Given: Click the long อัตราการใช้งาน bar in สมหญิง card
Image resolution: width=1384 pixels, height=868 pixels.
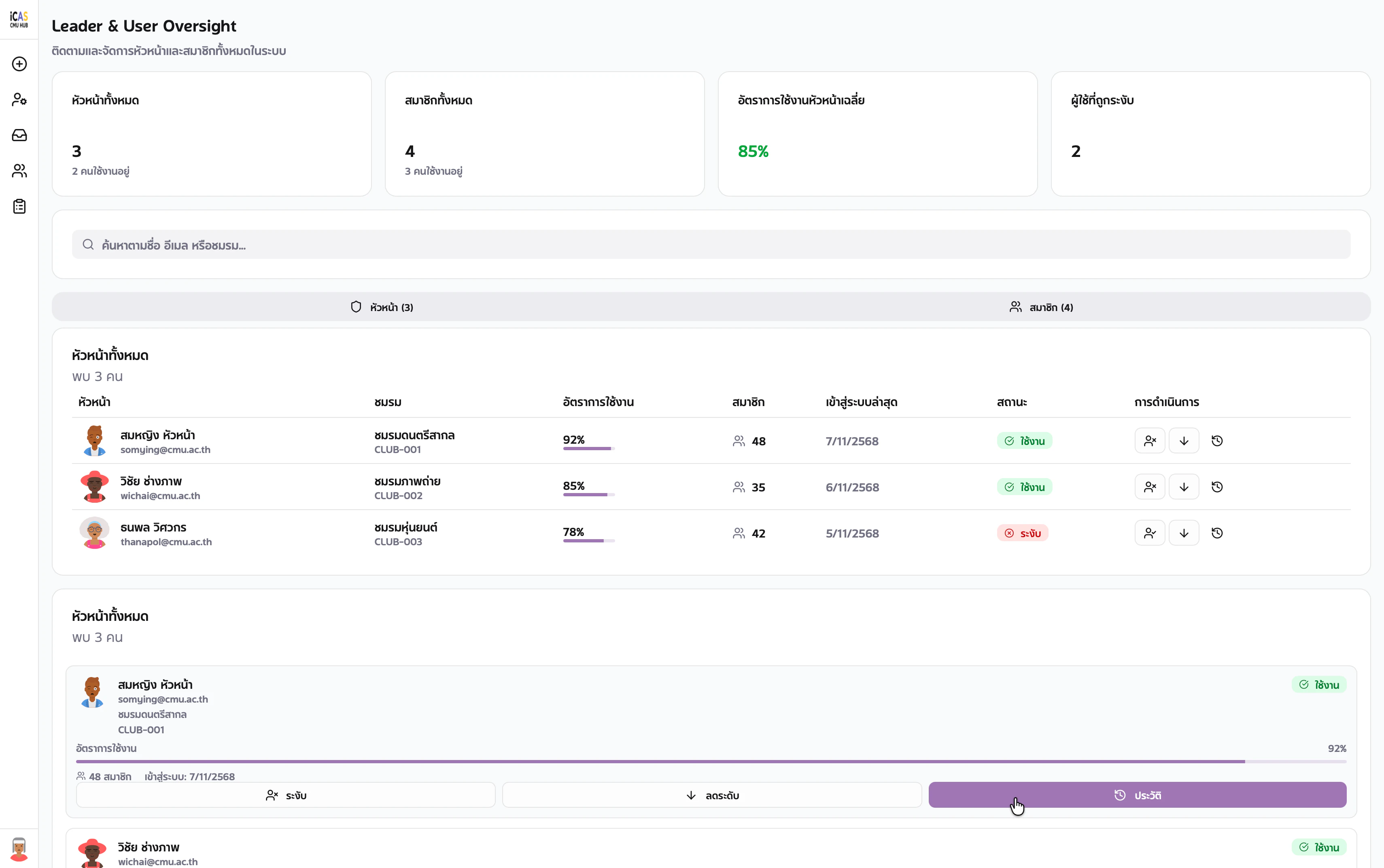Looking at the screenshot, I should 711,762.
